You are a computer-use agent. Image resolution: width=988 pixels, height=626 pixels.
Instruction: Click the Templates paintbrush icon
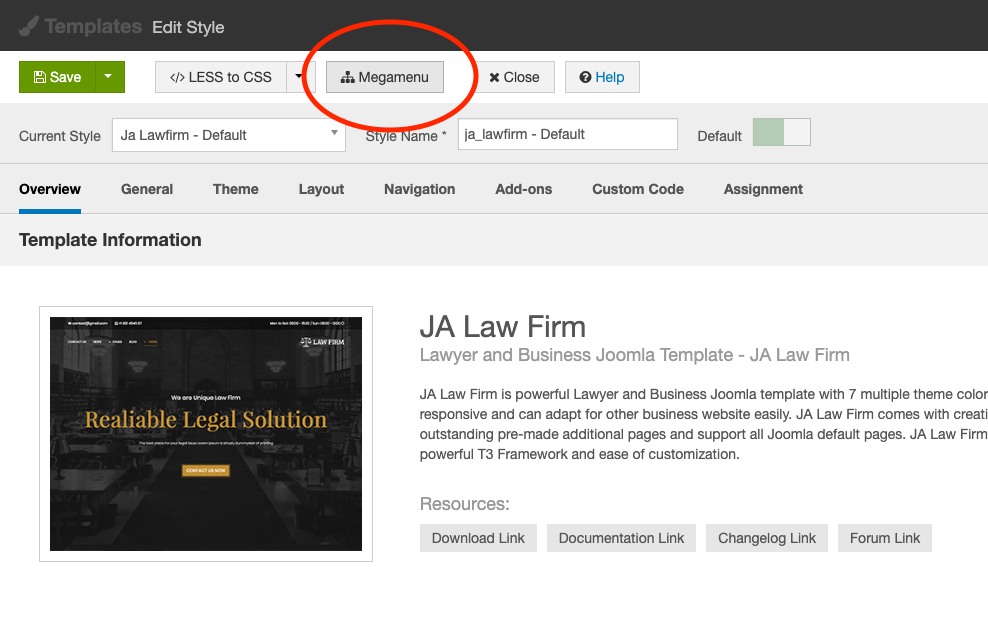pyautogui.click(x=29, y=27)
